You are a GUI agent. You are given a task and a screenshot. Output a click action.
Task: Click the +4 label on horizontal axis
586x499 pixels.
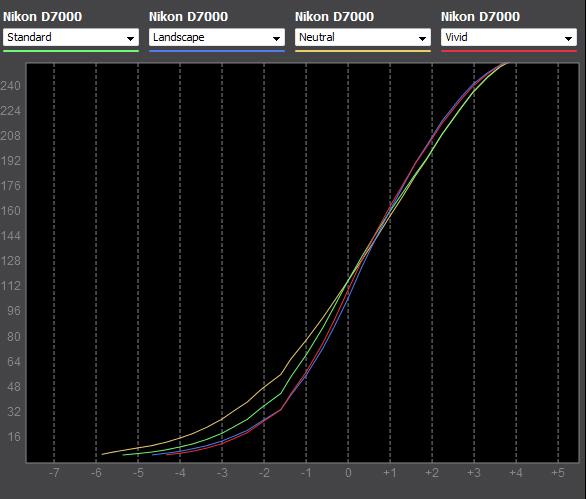point(516,473)
